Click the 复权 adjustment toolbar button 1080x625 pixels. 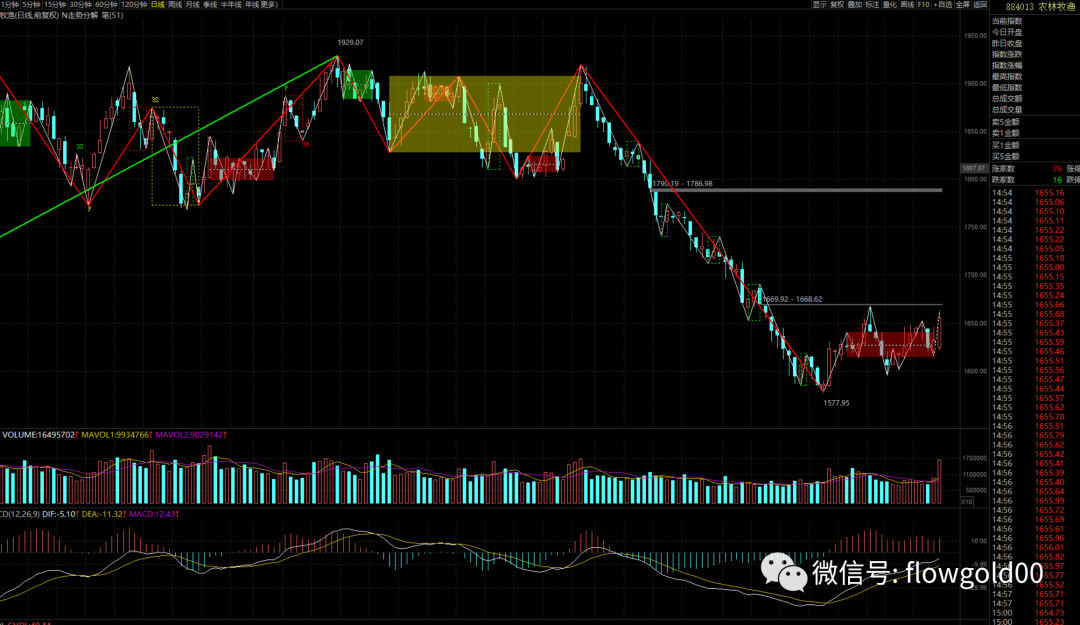(837, 5)
